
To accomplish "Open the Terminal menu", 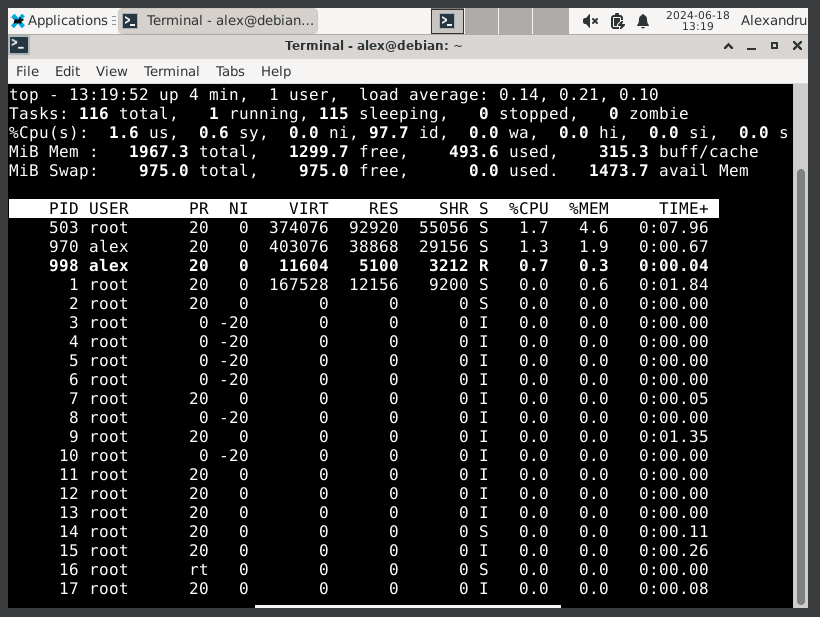I will pos(171,71).
